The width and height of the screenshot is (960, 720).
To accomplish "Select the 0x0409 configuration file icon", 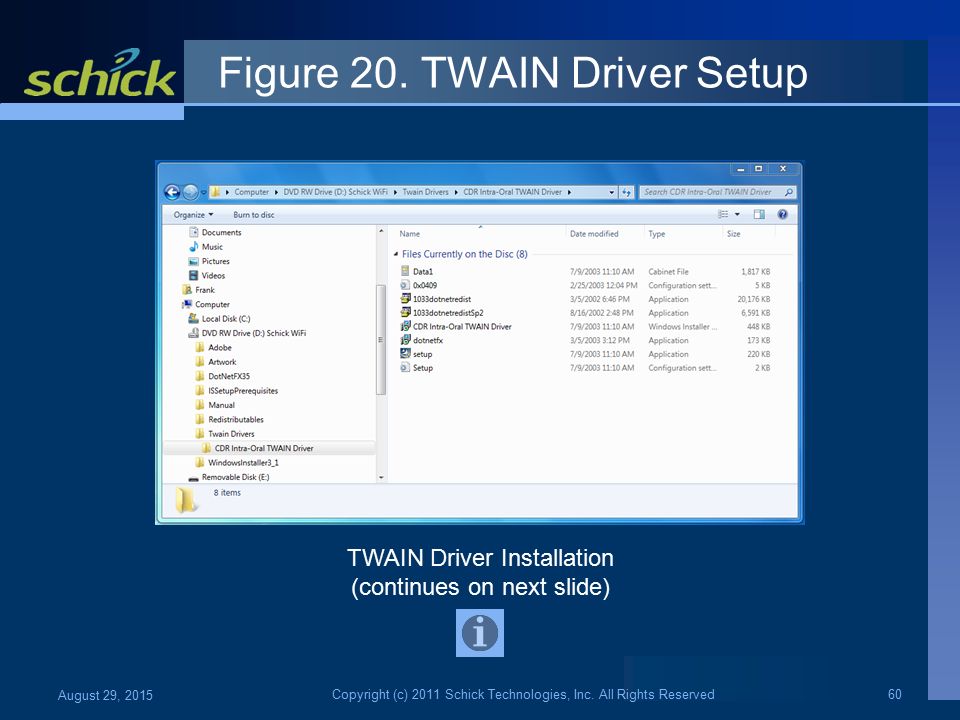I will (x=405, y=285).
